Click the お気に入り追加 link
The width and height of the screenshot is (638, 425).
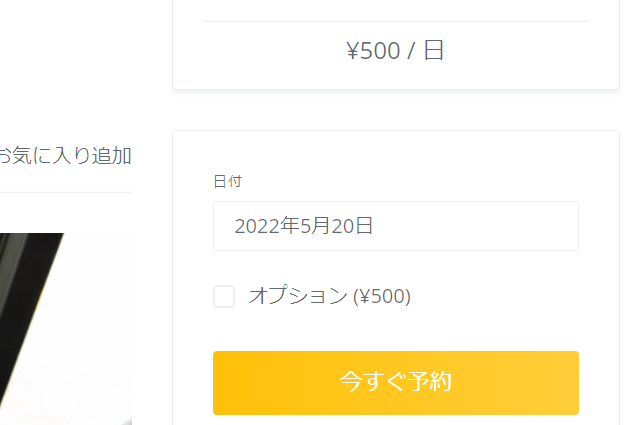tap(65, 156)
